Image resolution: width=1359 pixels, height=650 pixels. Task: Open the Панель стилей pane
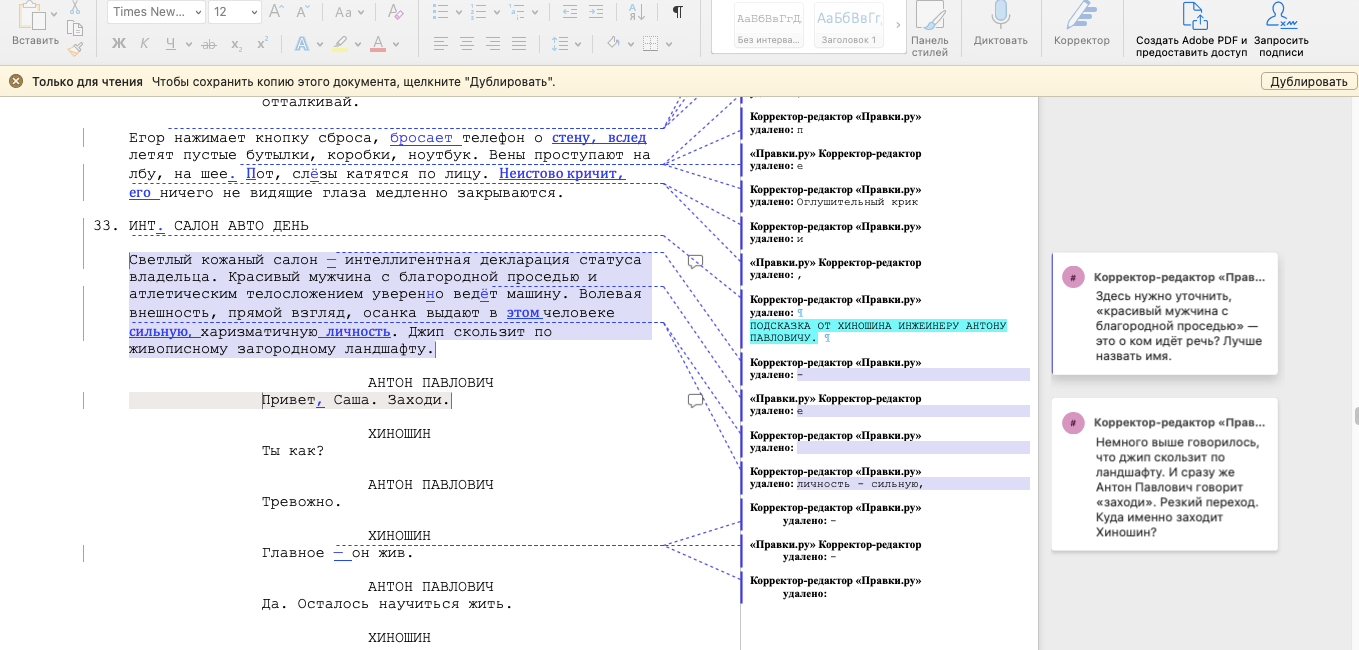pyautogui.click(x=930, y=28)
